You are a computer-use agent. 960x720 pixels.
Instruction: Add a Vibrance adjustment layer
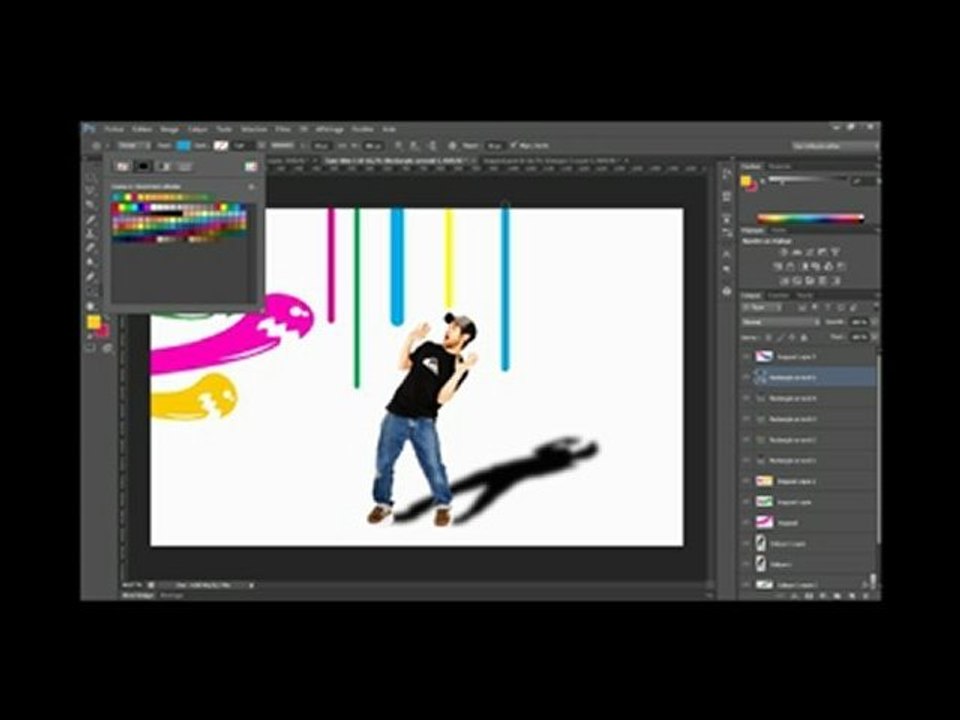835,252
